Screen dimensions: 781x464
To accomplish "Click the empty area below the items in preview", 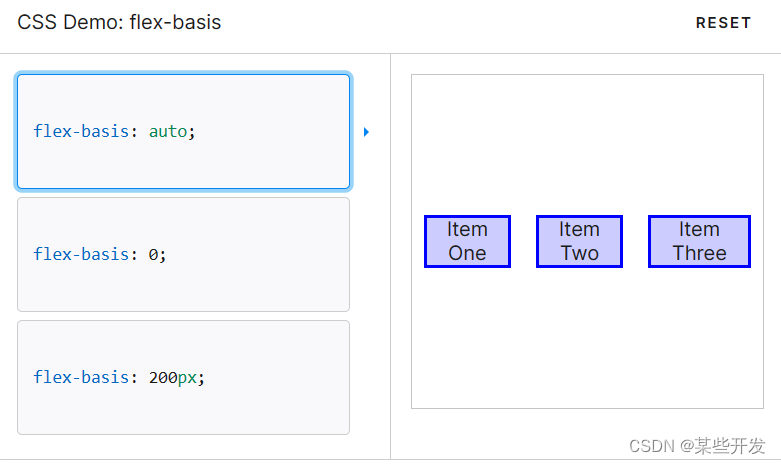I will pos(587,338).
